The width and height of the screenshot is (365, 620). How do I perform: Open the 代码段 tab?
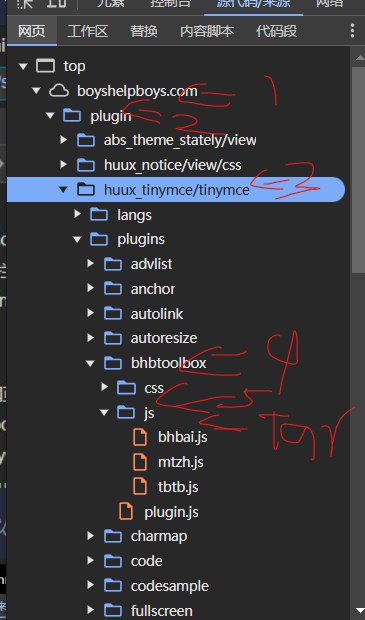pyautogui.click(x=276, y=31)
